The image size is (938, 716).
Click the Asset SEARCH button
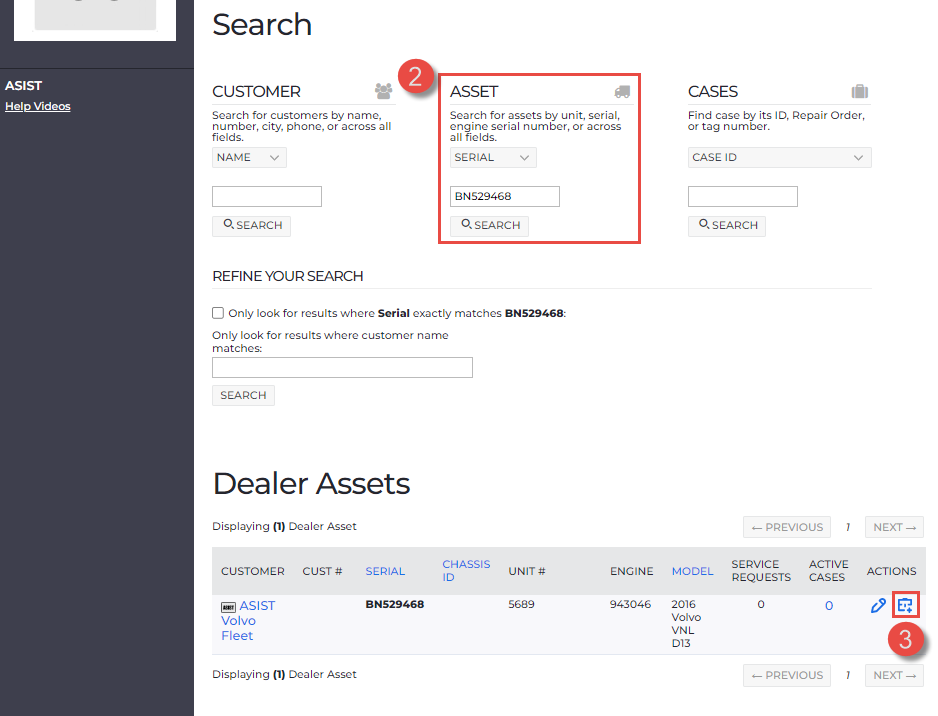coord(489,226)
